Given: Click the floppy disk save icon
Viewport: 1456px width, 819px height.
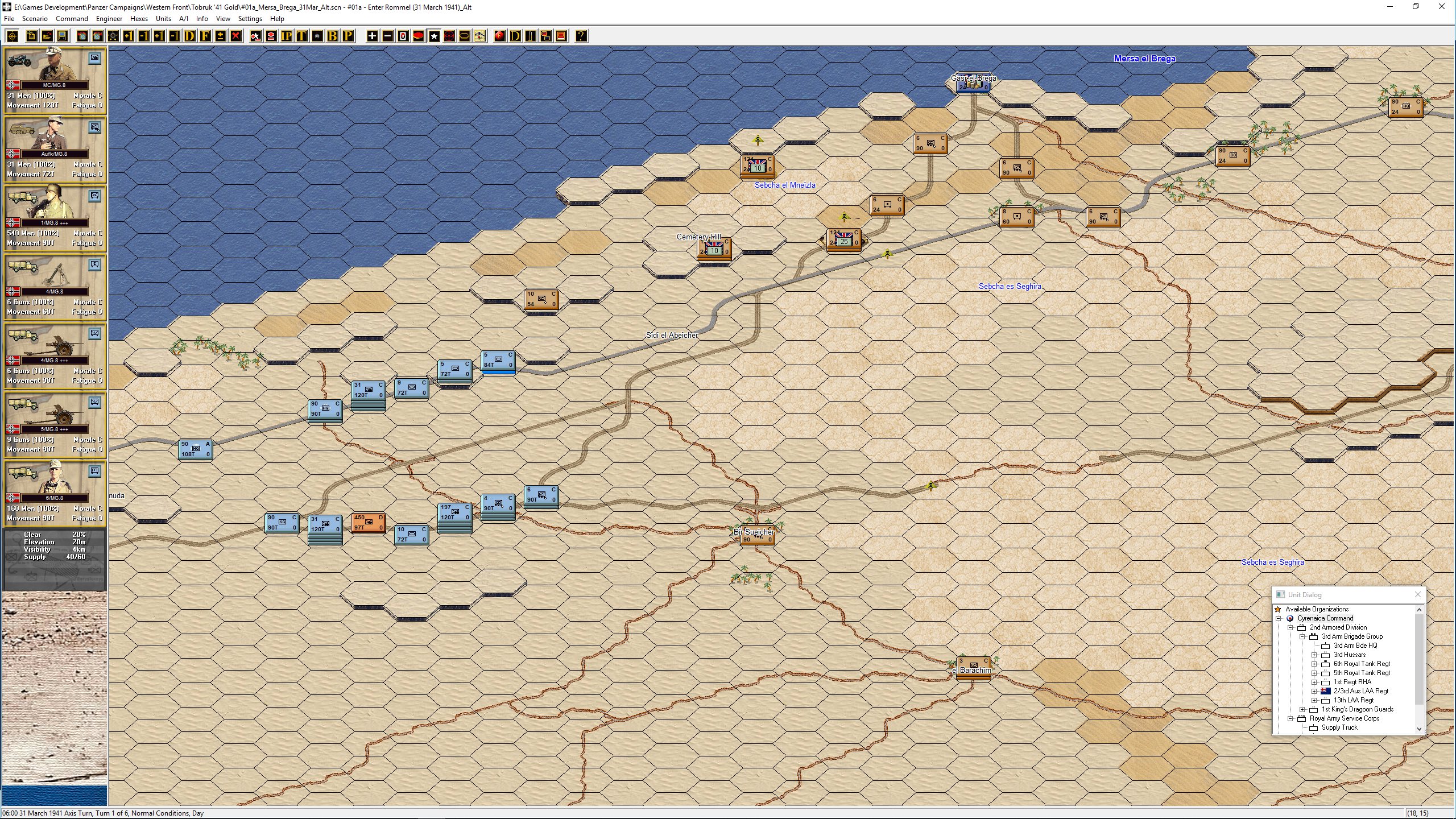Looking at the screenshot, I should [x=63, y=36].
